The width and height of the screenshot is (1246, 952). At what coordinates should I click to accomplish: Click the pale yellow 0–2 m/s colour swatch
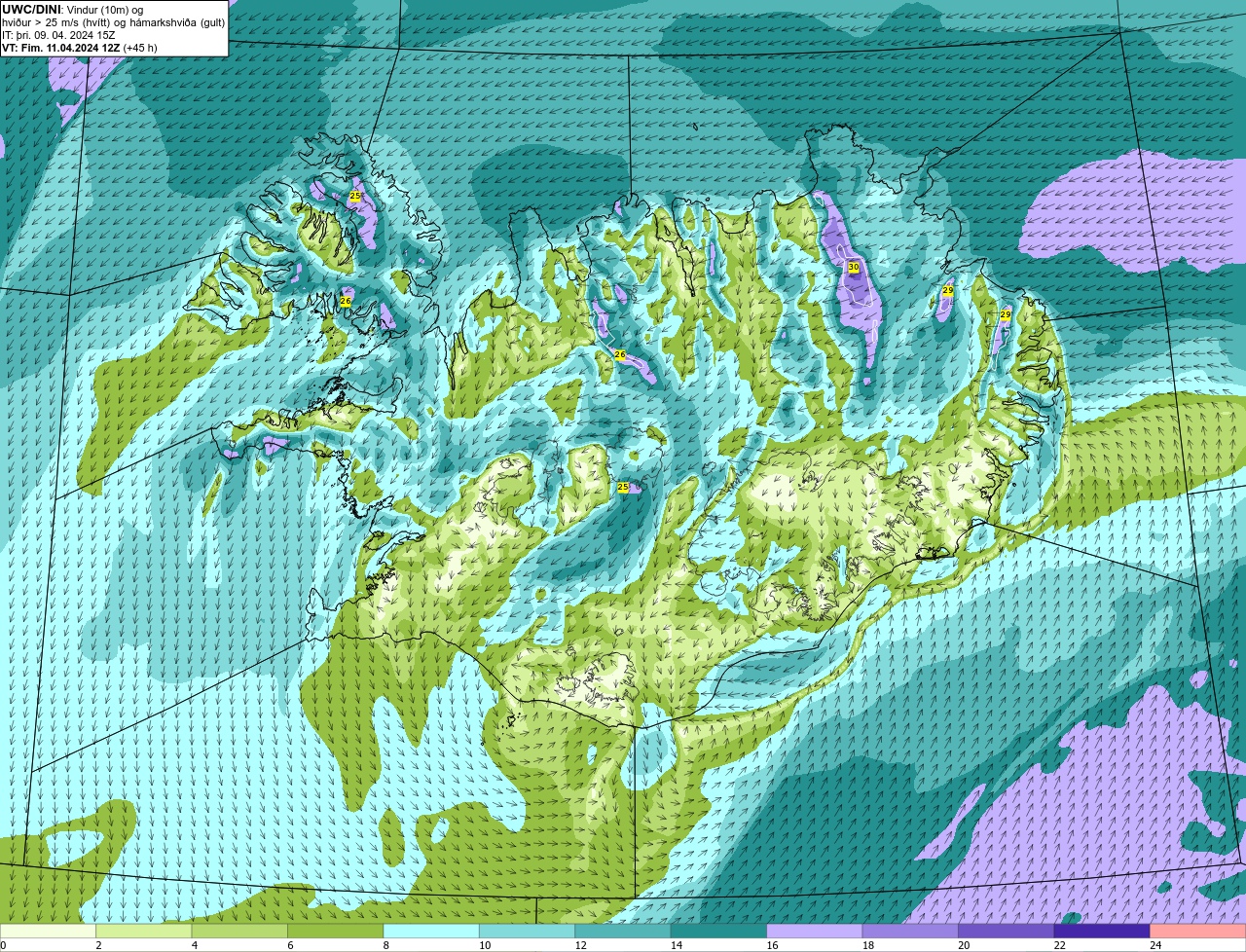point(48,931)
